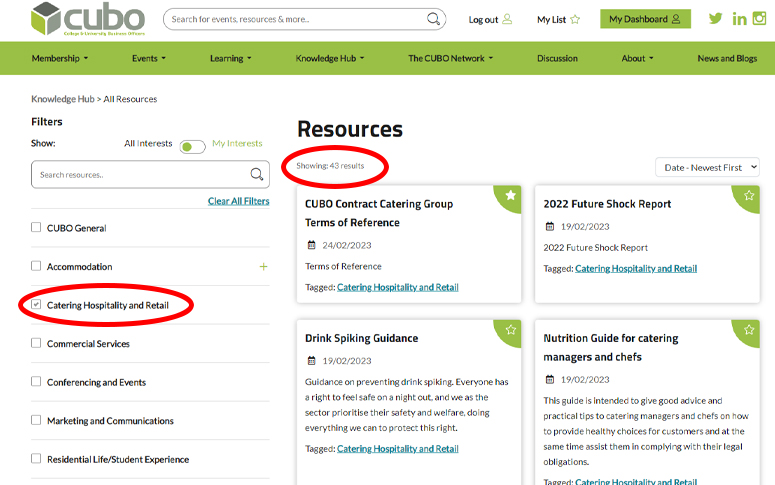Star the Nutrition Guide card
This screenshot has width=775, height=485.
point(749,329)
